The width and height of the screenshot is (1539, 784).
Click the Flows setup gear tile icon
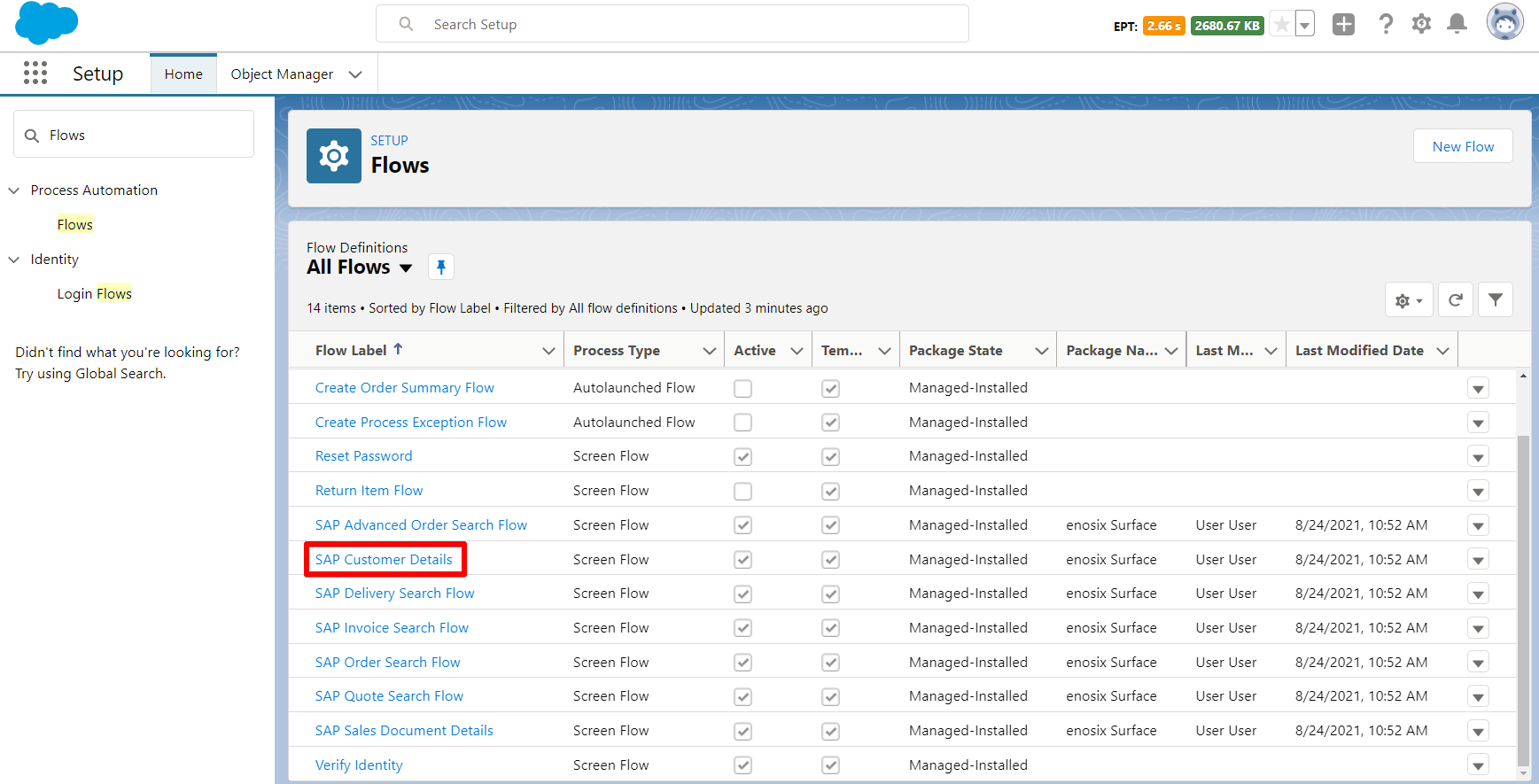[x=334, y=156]
